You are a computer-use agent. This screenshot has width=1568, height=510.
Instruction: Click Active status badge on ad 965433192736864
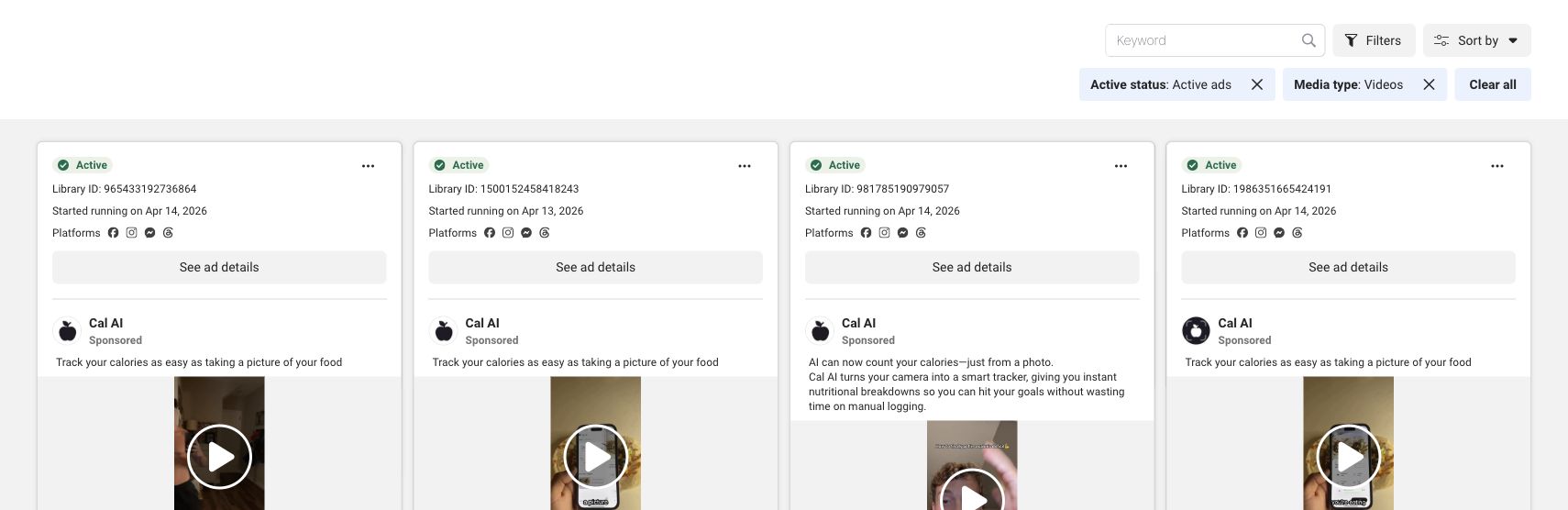[83, 165]
